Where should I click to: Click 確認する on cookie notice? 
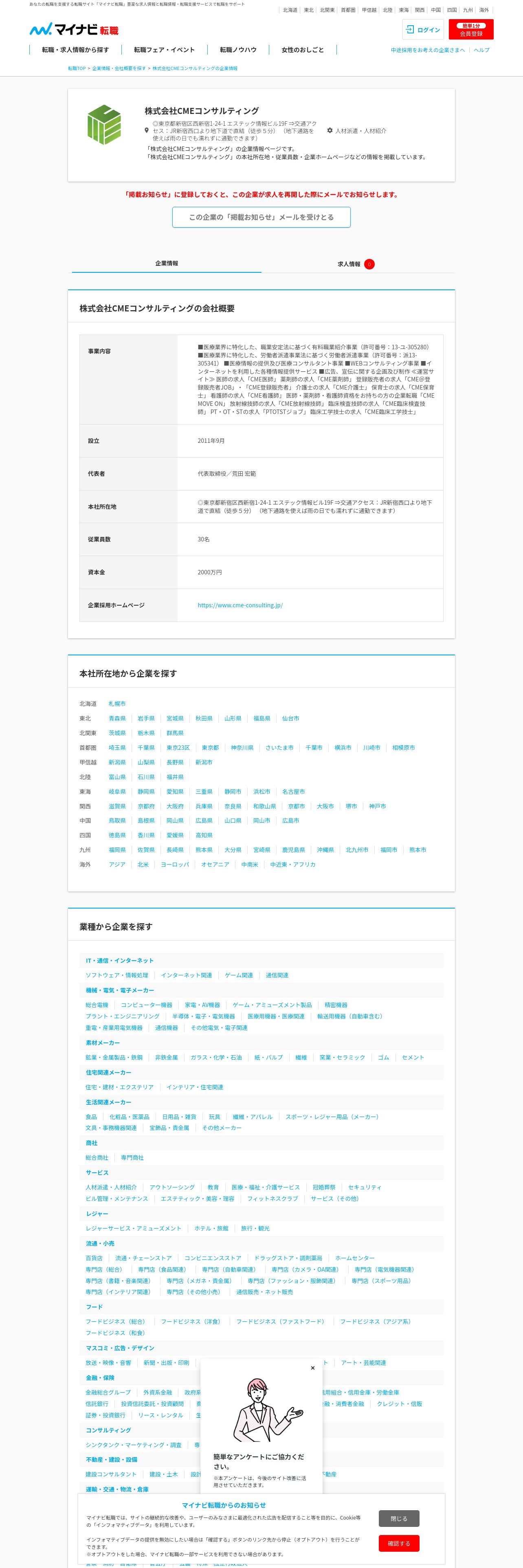[x=399, y=1544]
